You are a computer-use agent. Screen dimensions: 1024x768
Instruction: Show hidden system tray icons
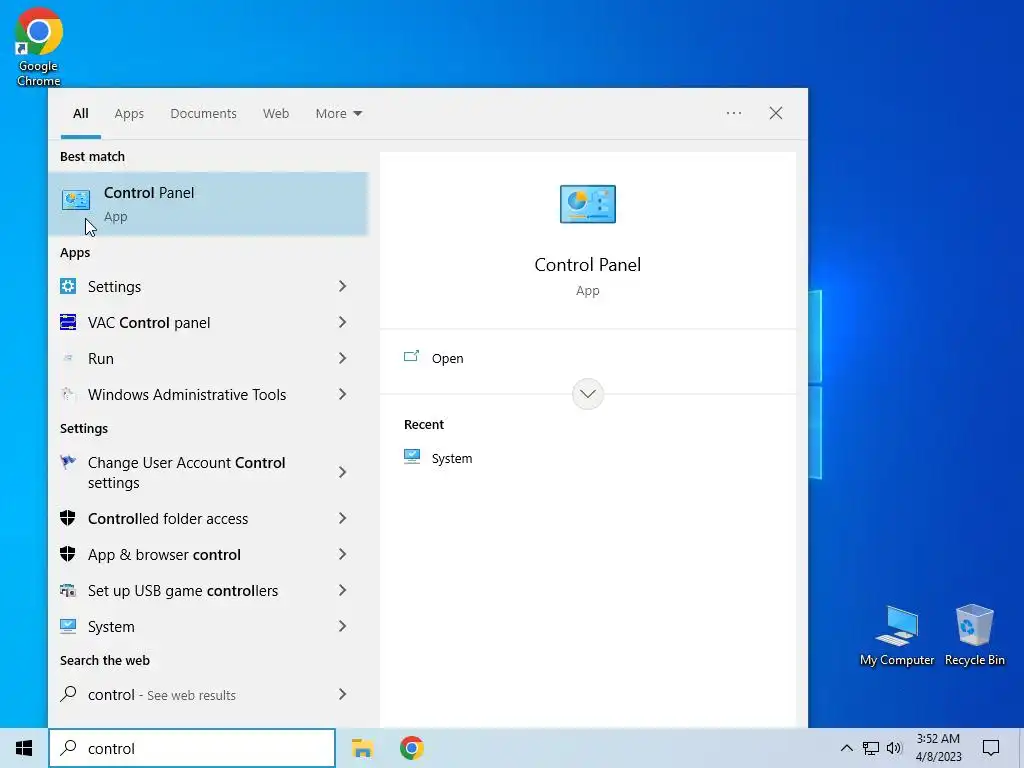pyautogui.click(x=846, y=748)
